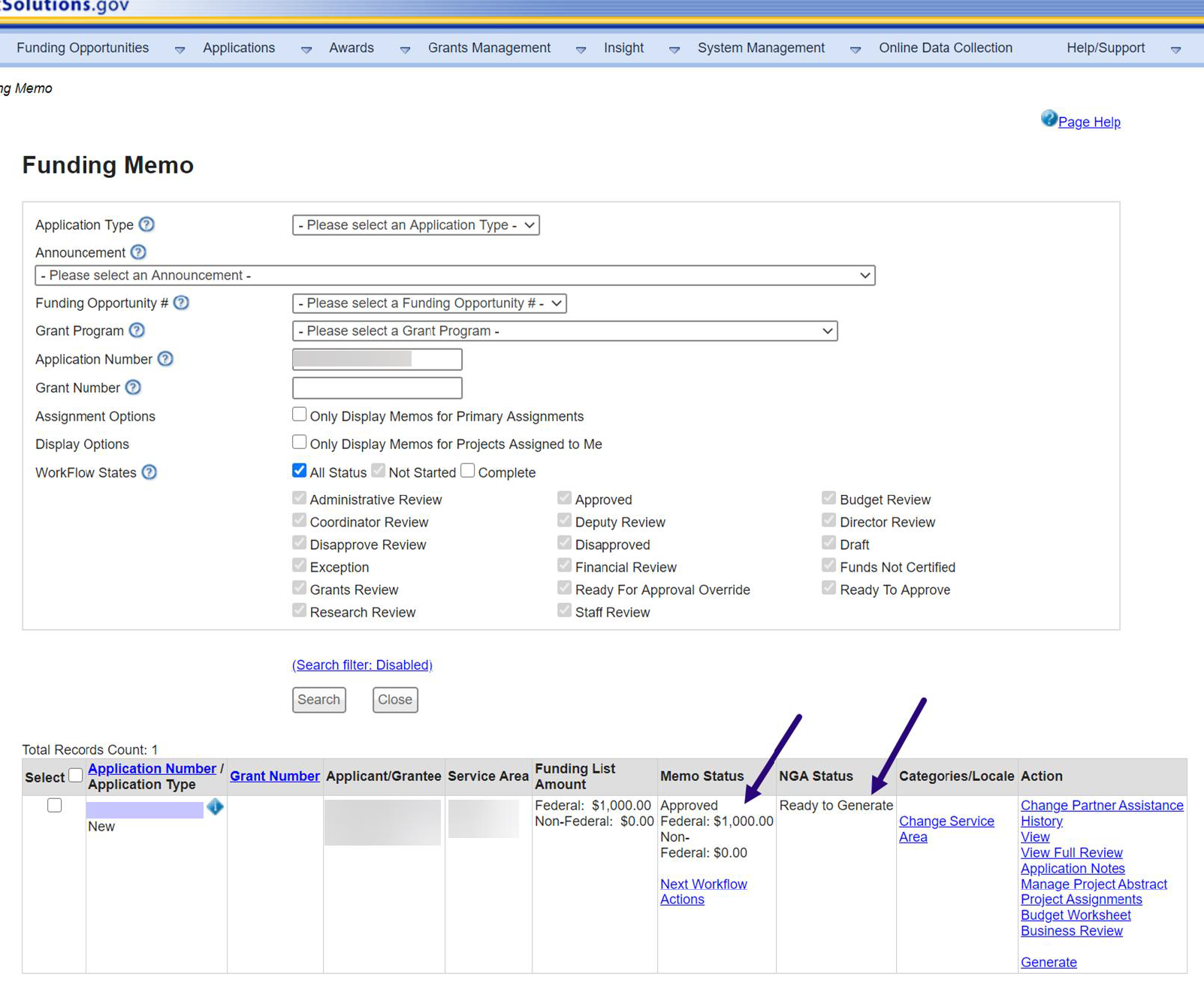The image size is (1204, 989).
Task: Check the Complete workflow state checkbox
Action: pos(468,471)
